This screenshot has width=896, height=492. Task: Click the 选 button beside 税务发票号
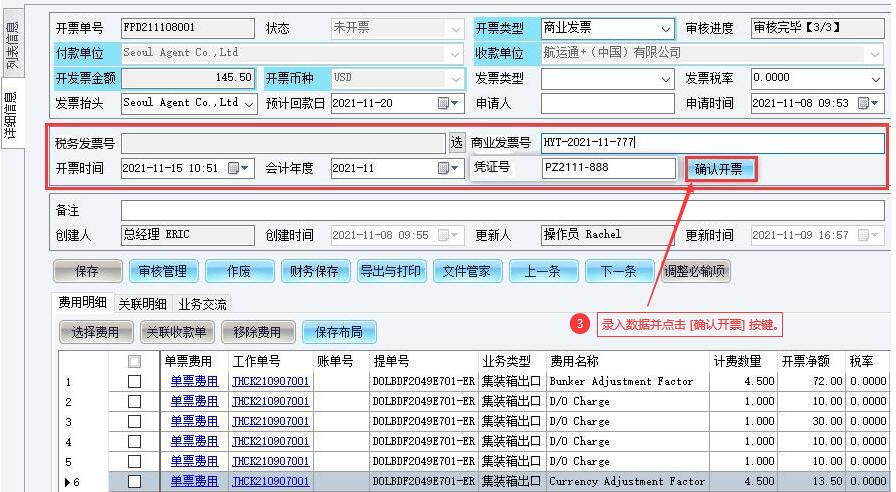coord(456,144)
